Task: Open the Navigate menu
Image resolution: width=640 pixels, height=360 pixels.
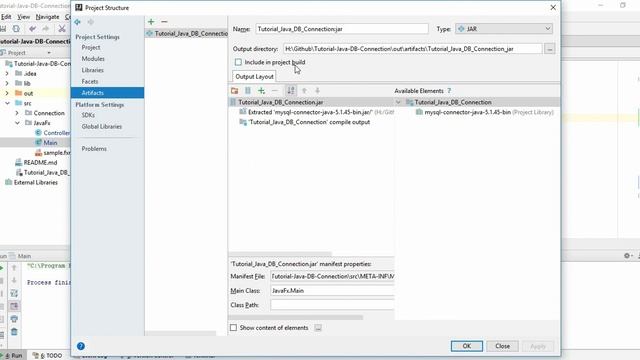Action: [47, 17]
